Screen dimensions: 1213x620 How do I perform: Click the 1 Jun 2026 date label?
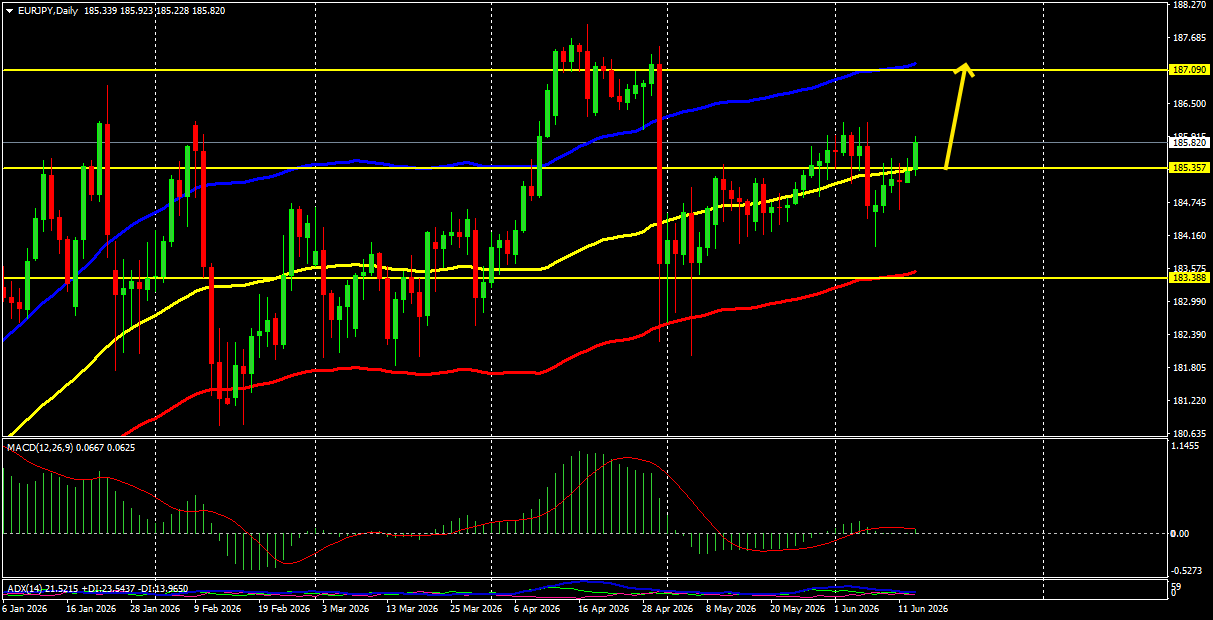(857, 608)
